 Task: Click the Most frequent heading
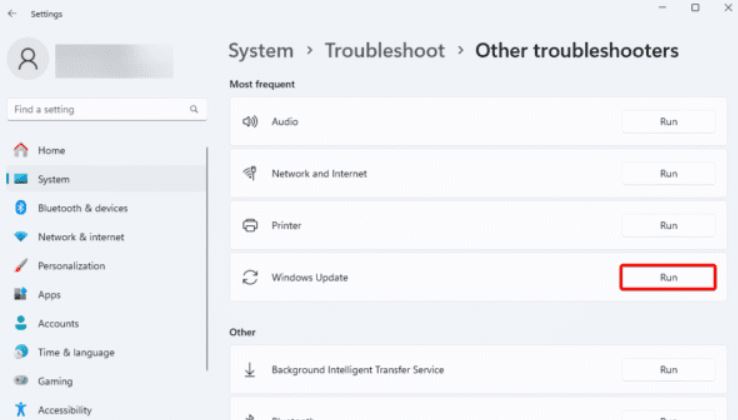(262, 84)
